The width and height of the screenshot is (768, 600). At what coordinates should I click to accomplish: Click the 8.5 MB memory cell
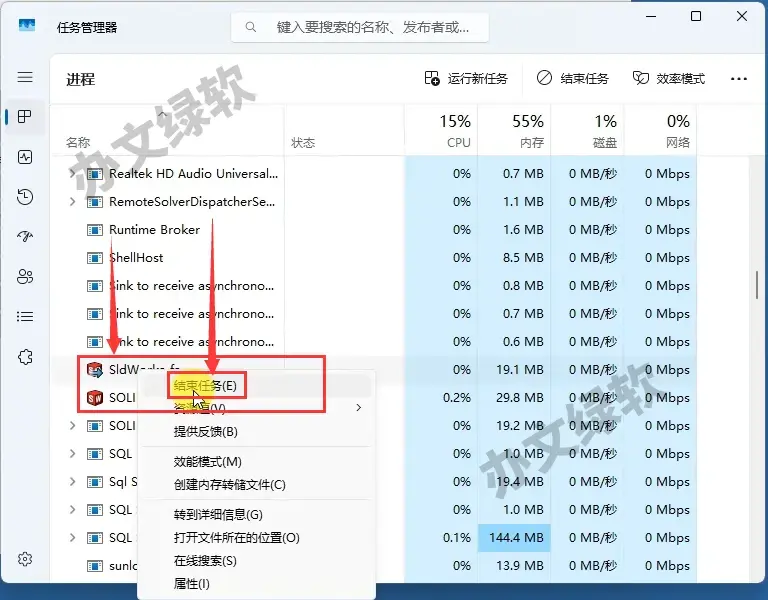514,258
